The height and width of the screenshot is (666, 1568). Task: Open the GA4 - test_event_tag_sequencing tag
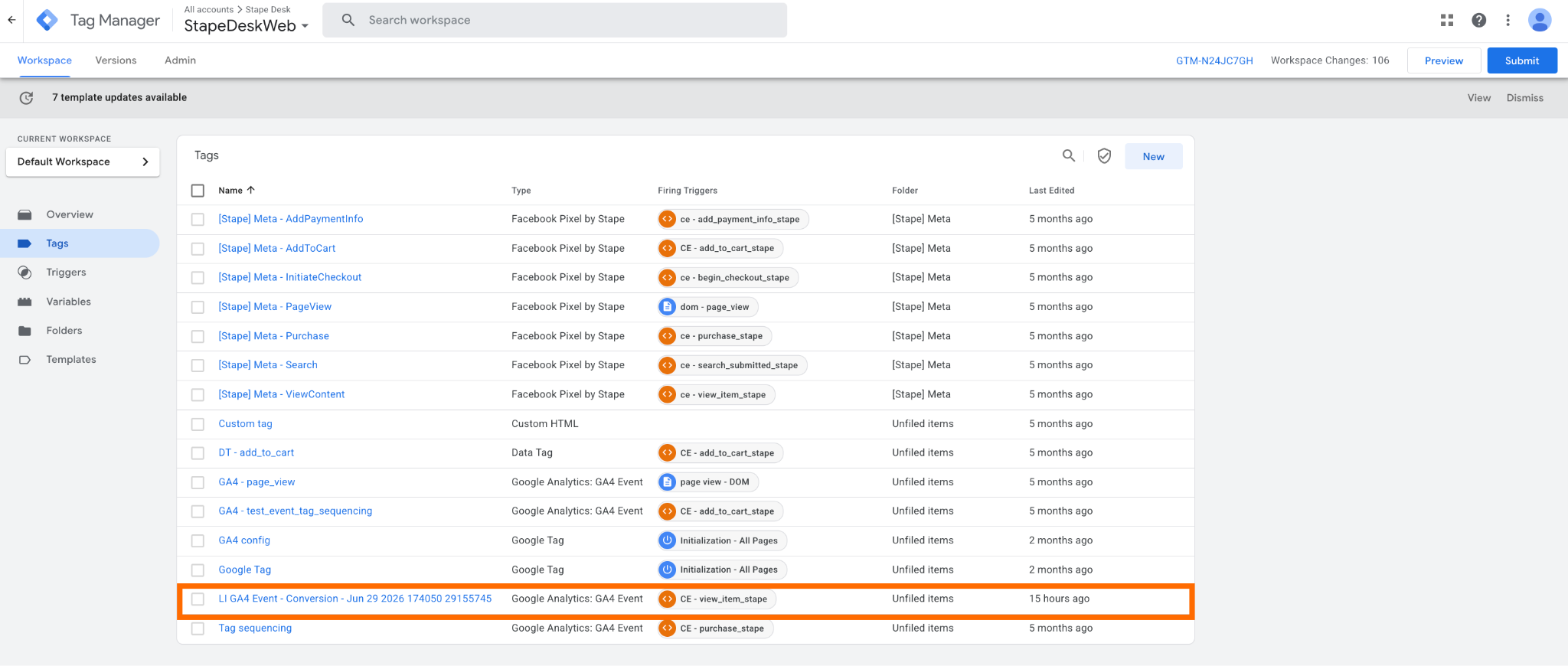point(296,511)
